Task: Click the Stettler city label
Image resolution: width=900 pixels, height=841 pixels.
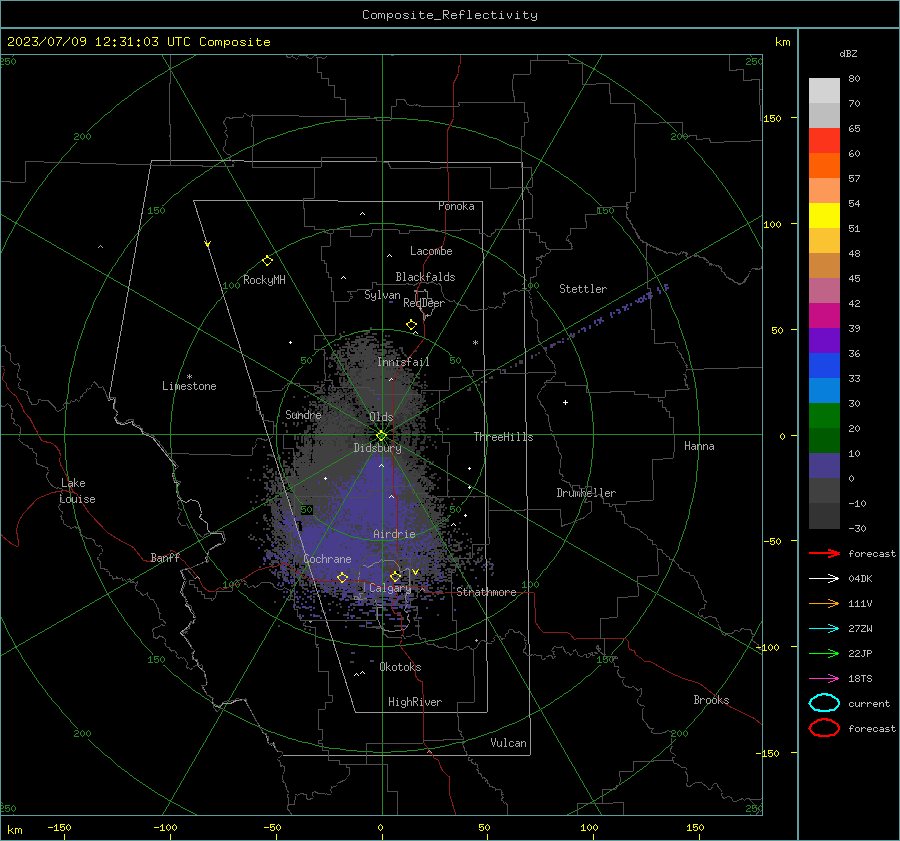Action: tap(583, 289)
